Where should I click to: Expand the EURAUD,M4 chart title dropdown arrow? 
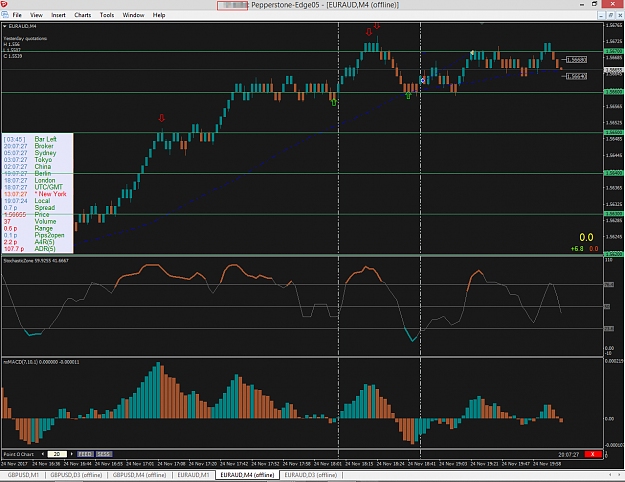coord(5,26)
